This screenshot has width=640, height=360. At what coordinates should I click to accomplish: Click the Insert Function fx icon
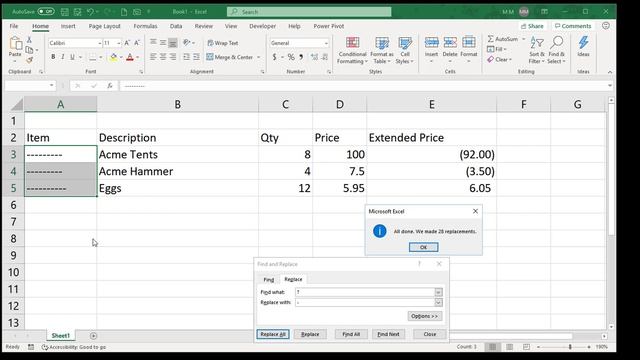[110, 86]
